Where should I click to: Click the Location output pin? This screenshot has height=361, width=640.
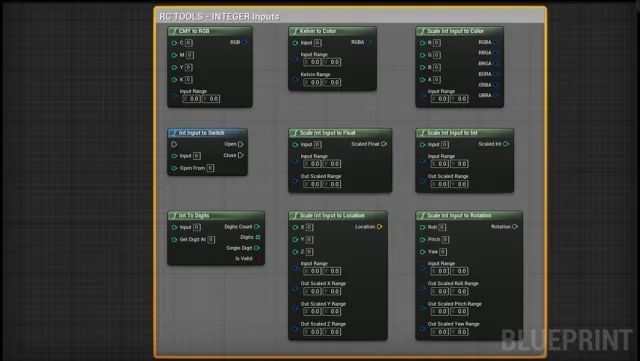pyautogui.click(x=380, y=227)
